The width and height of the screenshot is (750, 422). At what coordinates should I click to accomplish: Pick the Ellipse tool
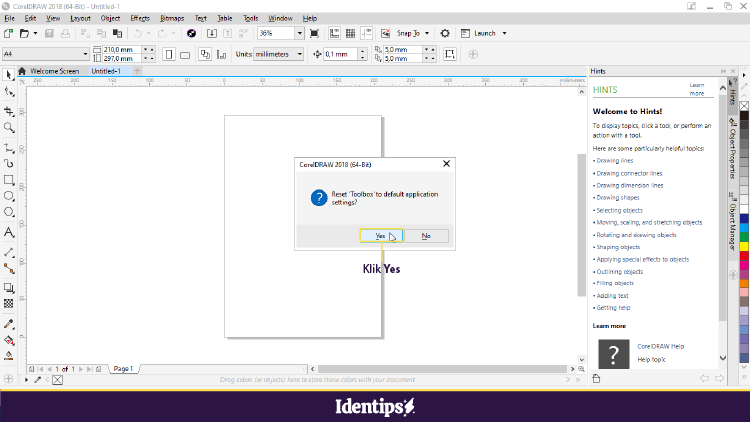(x=9, y=197)
